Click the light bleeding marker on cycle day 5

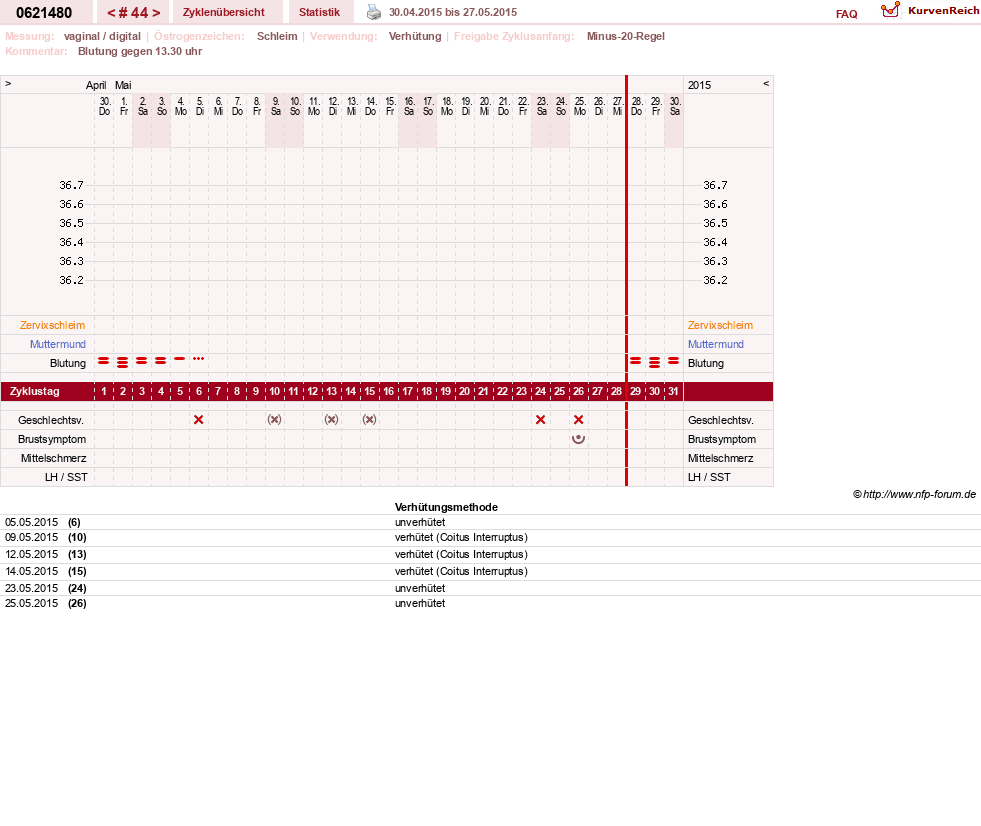180,359
